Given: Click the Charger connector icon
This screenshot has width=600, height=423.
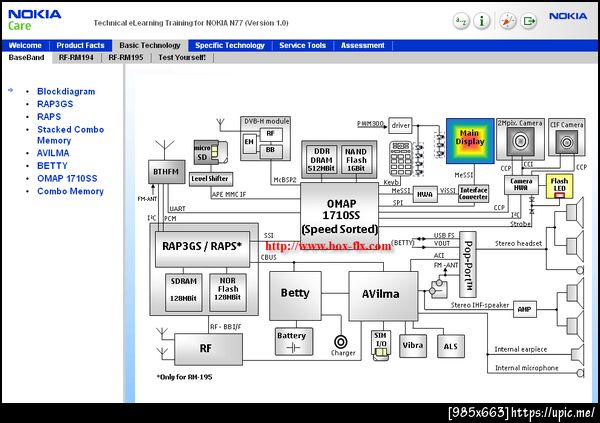Looking at the screenshot, I should click(x=341, y=341).
